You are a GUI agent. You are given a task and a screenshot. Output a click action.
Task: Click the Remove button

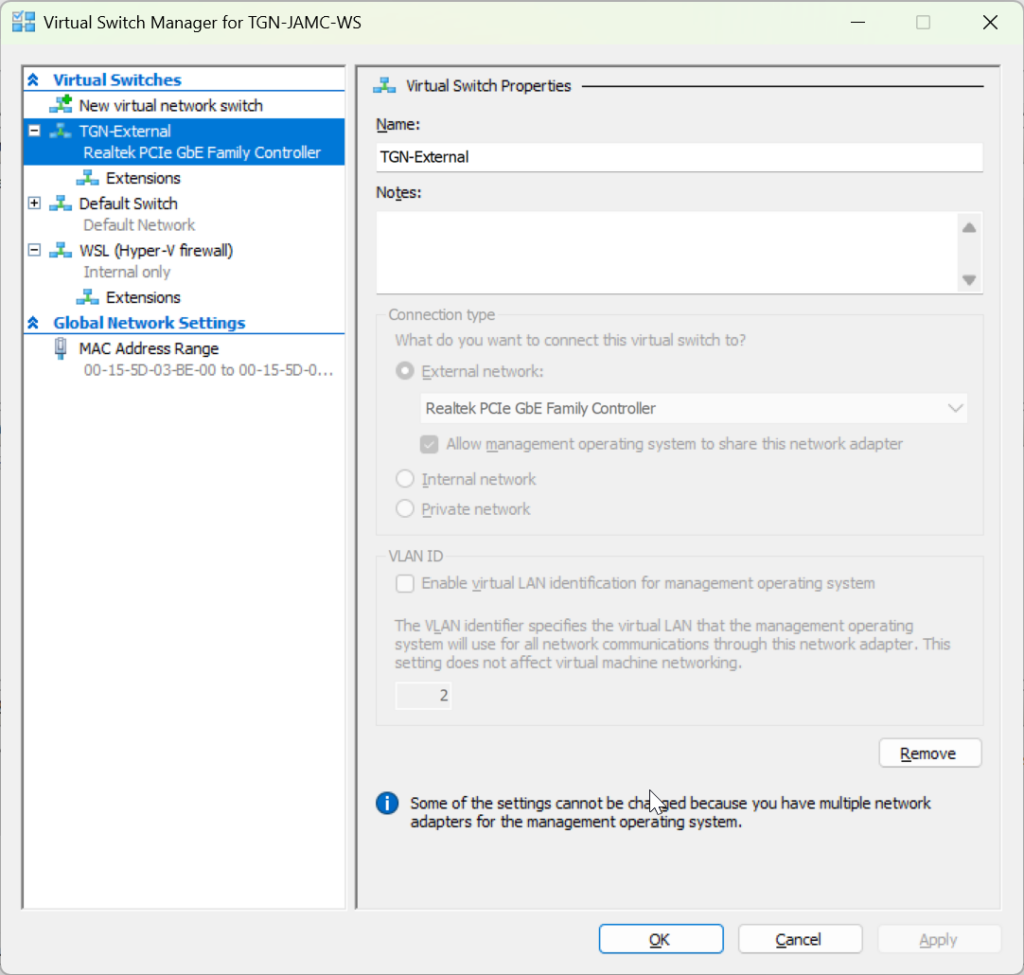[929, 753]
